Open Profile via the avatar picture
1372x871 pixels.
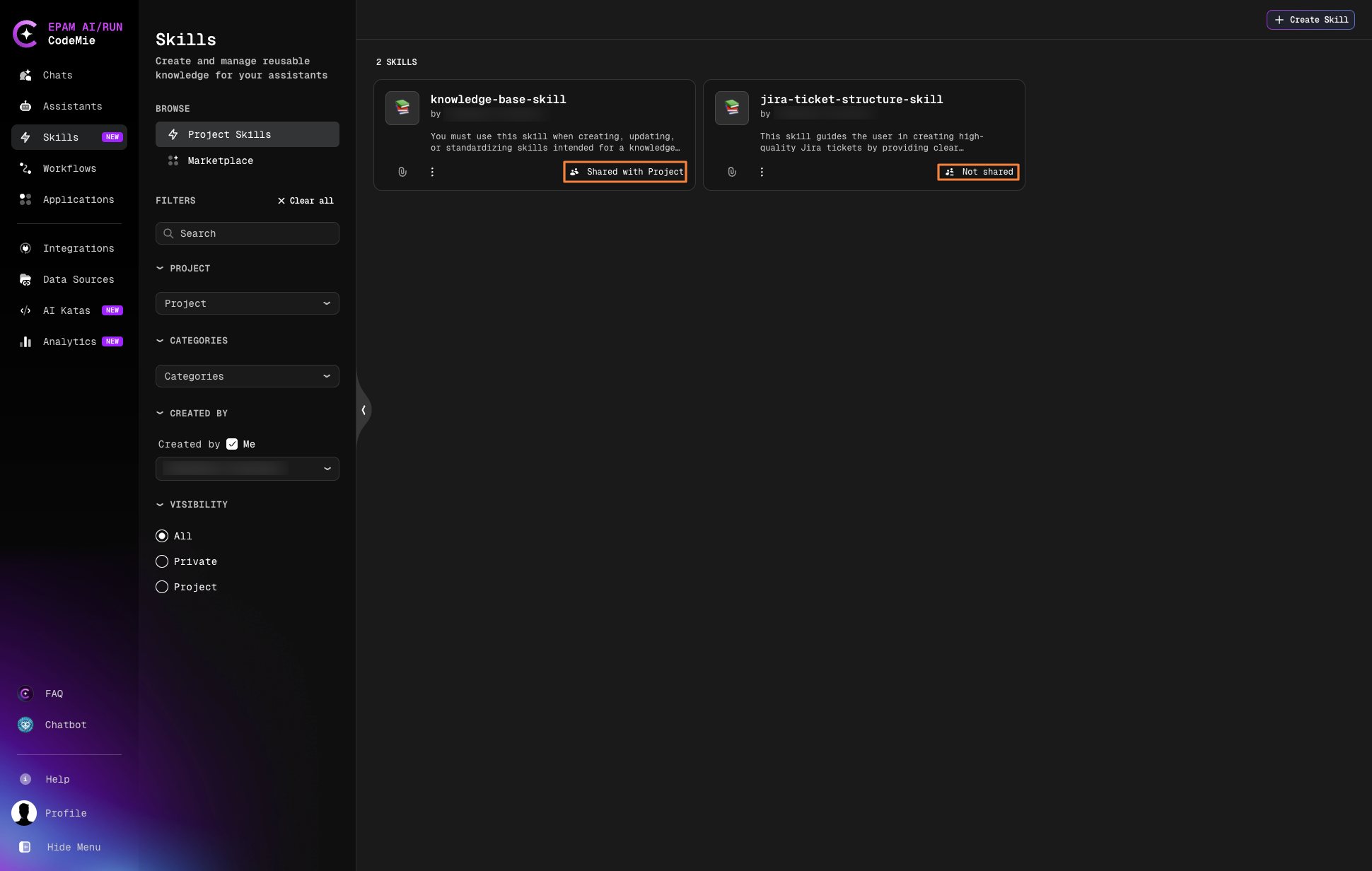click(x=24, y=813)
